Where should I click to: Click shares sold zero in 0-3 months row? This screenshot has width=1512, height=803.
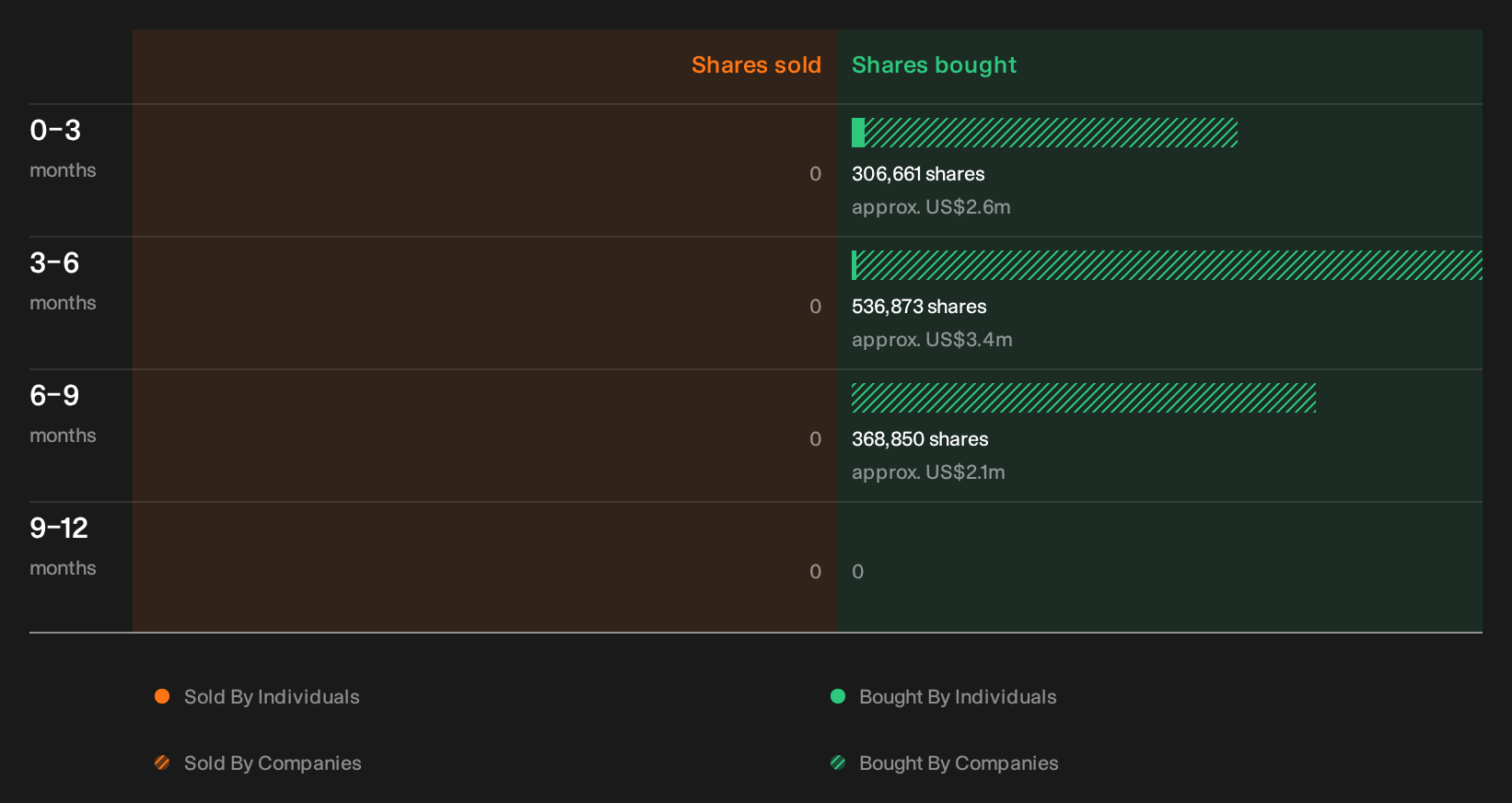(815, 174)
